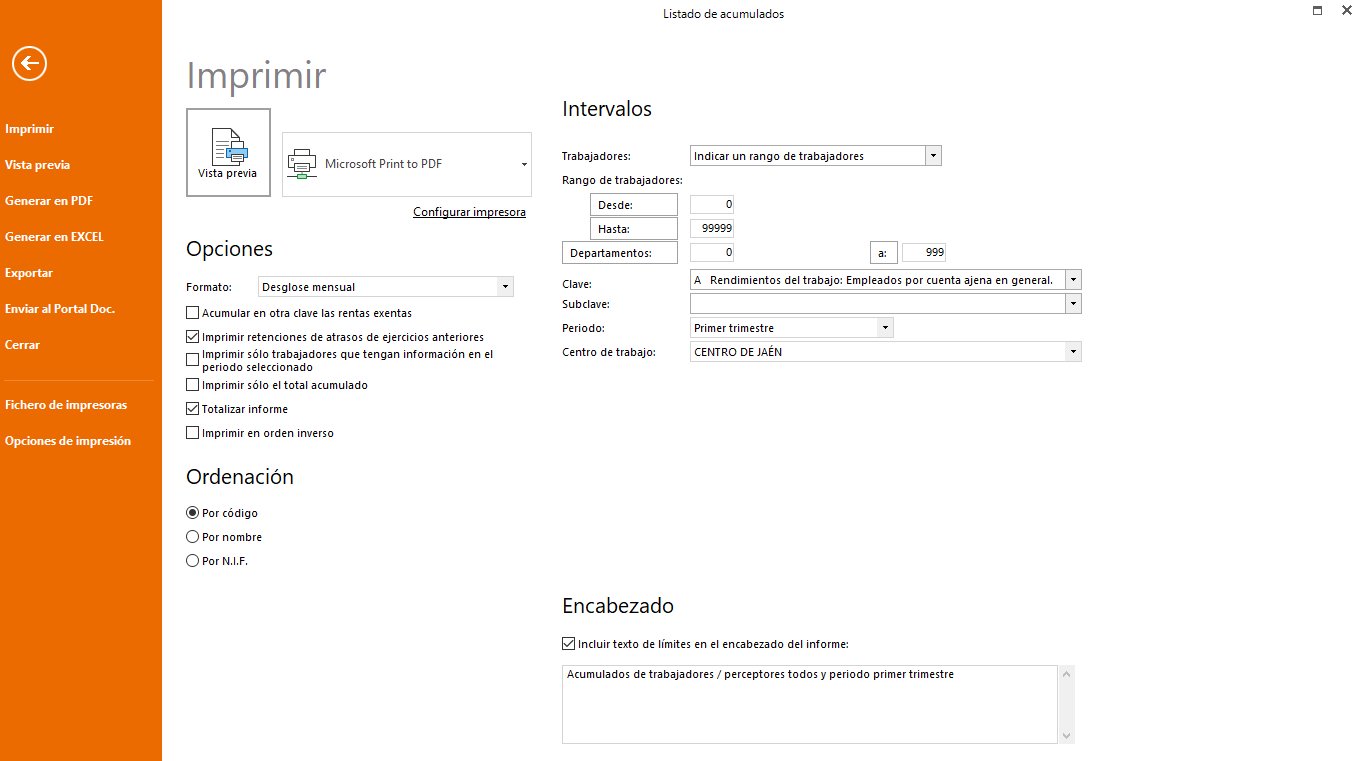The height and width of the screenshot is (761, 1361).
Task: Click the departamentos end field showing 999
Action: 924,252
